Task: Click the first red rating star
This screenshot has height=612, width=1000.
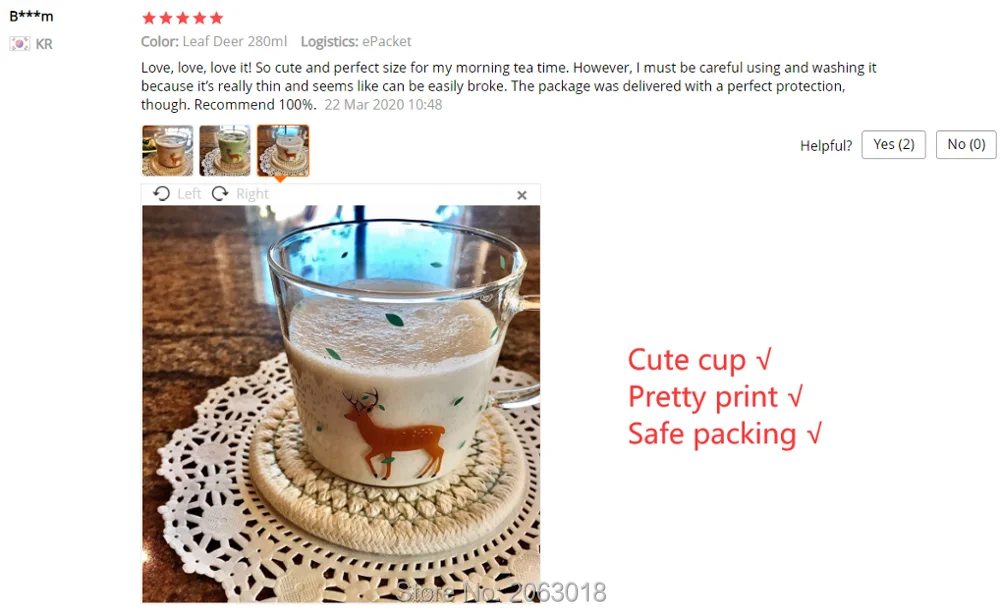Action: click(149, 18)
